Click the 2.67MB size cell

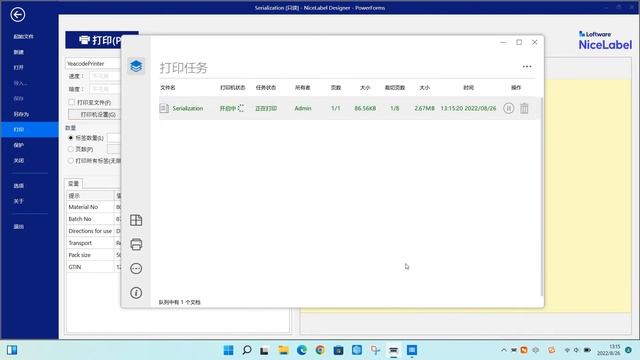pyautogui.click(x=424, y=108)
